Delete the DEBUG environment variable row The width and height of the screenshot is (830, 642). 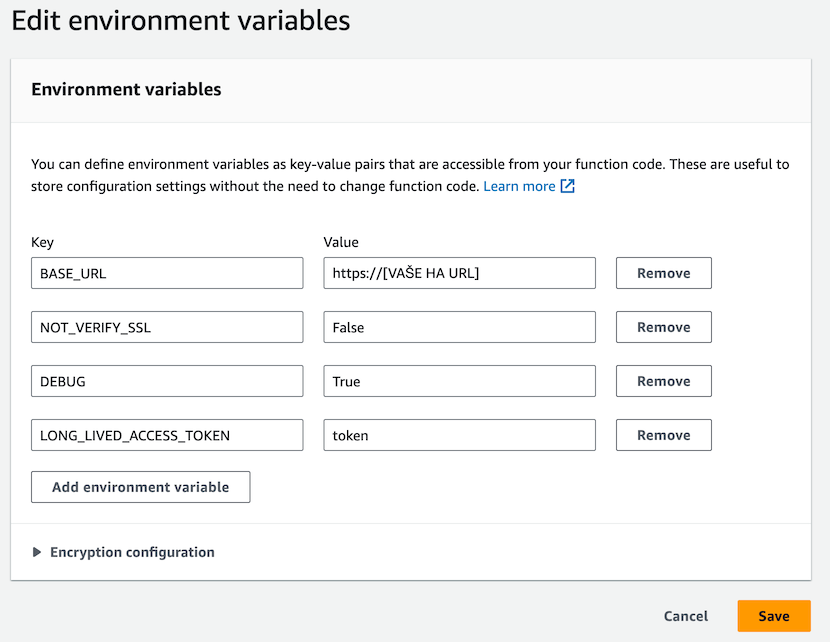click(663, 381)
